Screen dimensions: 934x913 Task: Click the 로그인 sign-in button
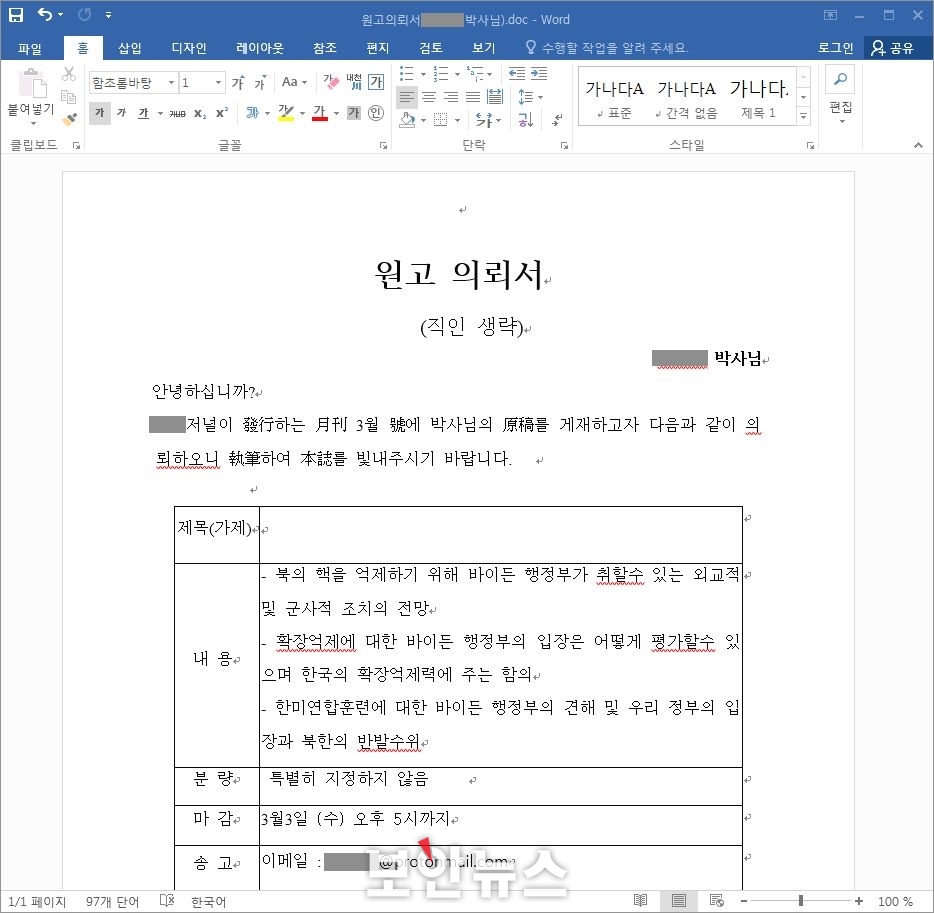(835, 48)
